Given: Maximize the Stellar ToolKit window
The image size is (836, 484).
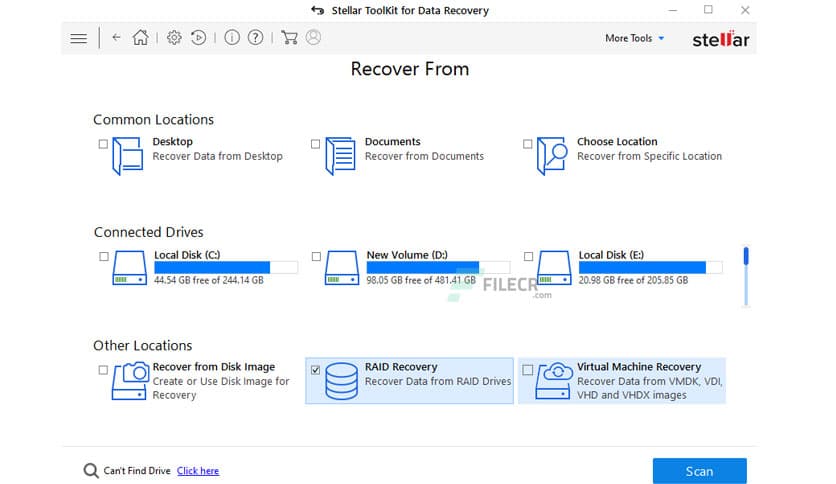Looking at the screenshot, I should 708,10.
